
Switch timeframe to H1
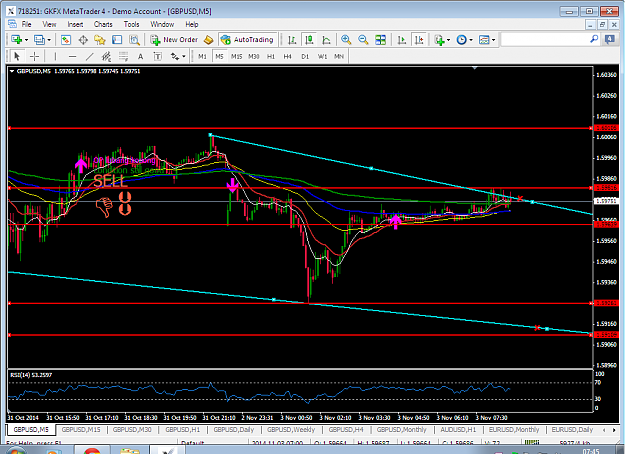pyautogui.click(x=271, y=57)
